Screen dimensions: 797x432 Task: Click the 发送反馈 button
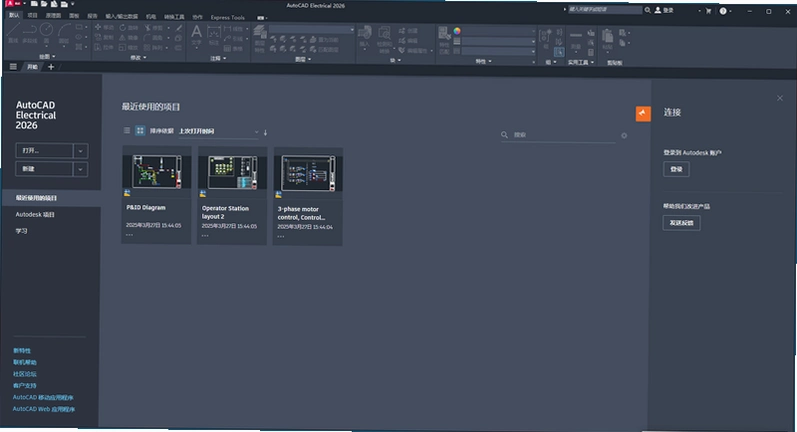pyautogui.click(x=682, y=223)
